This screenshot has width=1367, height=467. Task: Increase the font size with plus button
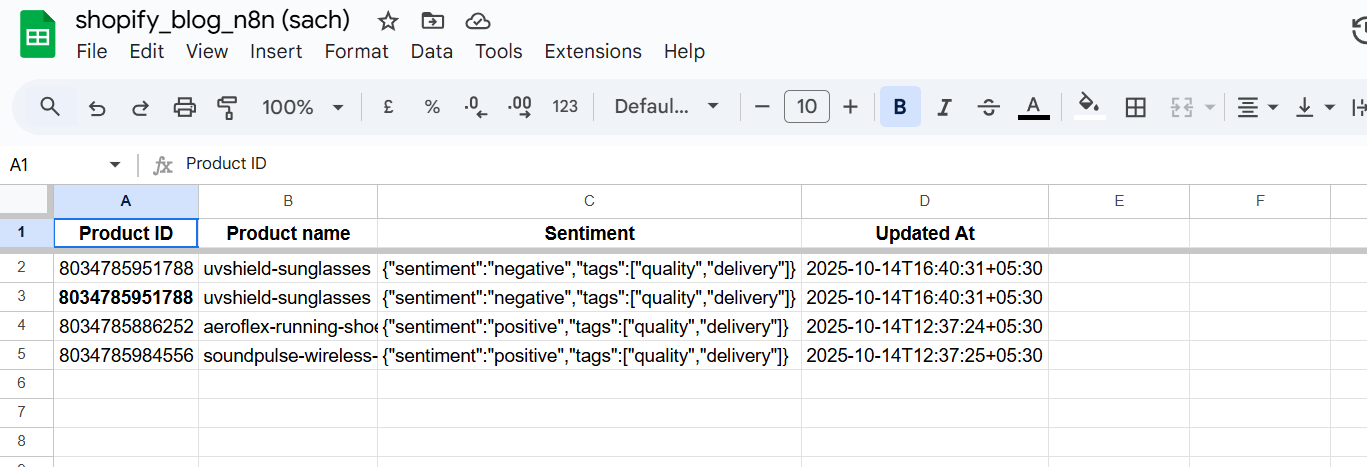point(851,107)
